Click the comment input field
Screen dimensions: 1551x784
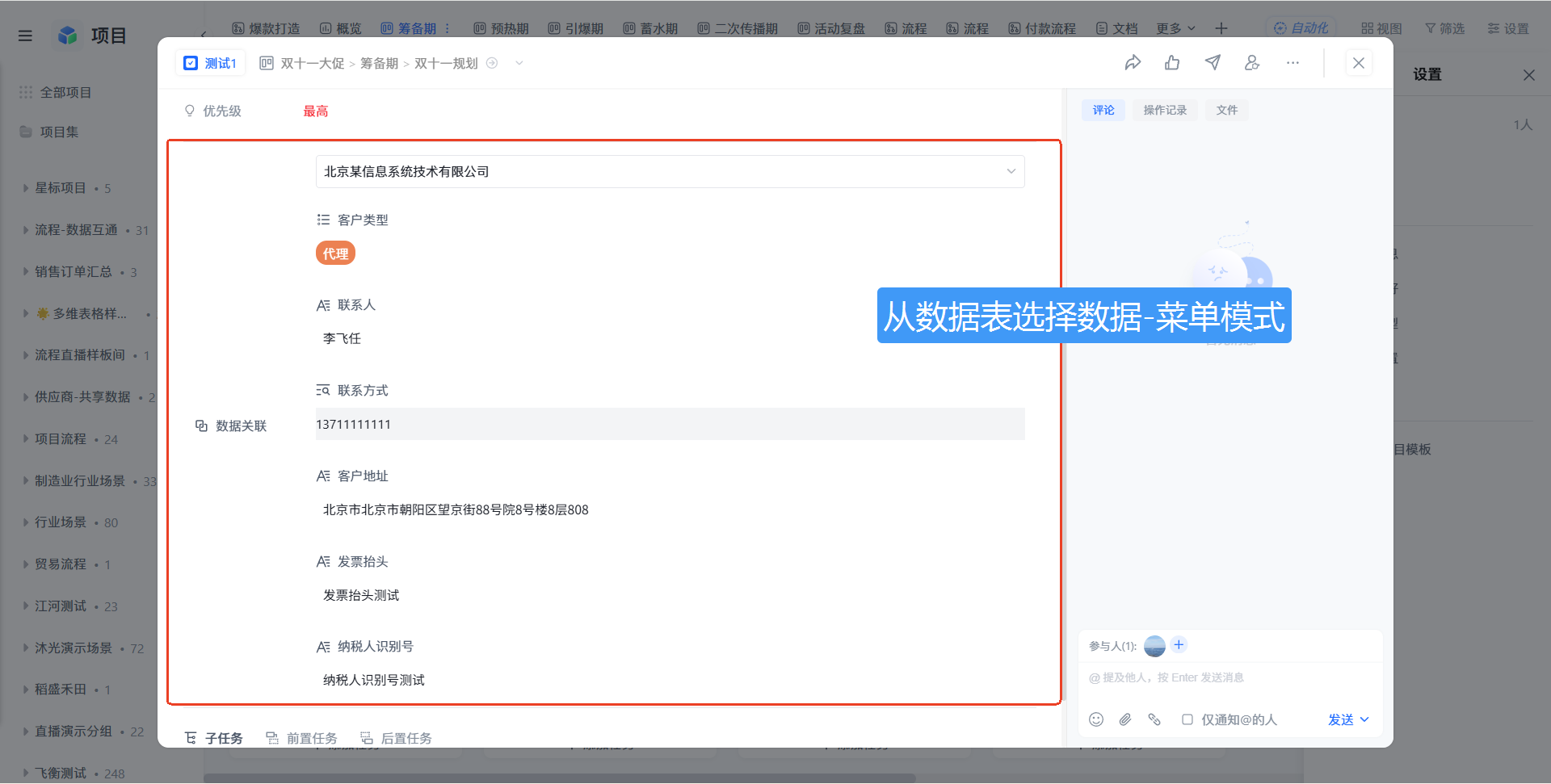(x=1230, y=677)
